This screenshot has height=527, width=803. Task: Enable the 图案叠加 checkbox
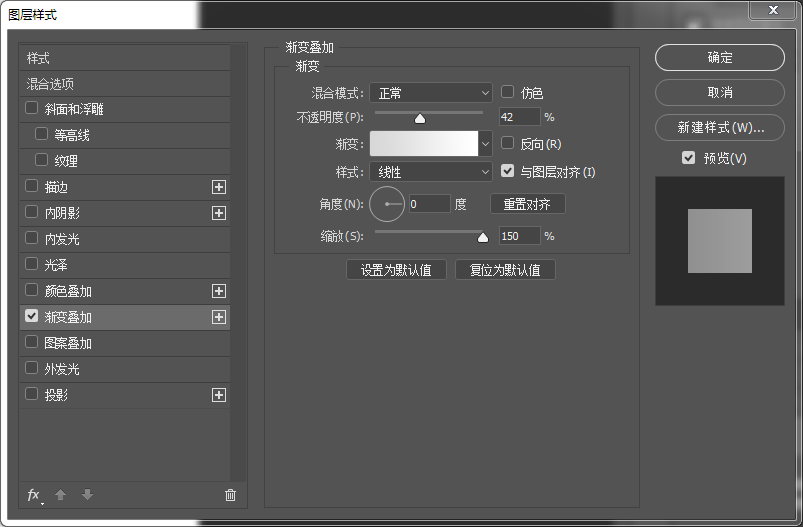[31, 342]
